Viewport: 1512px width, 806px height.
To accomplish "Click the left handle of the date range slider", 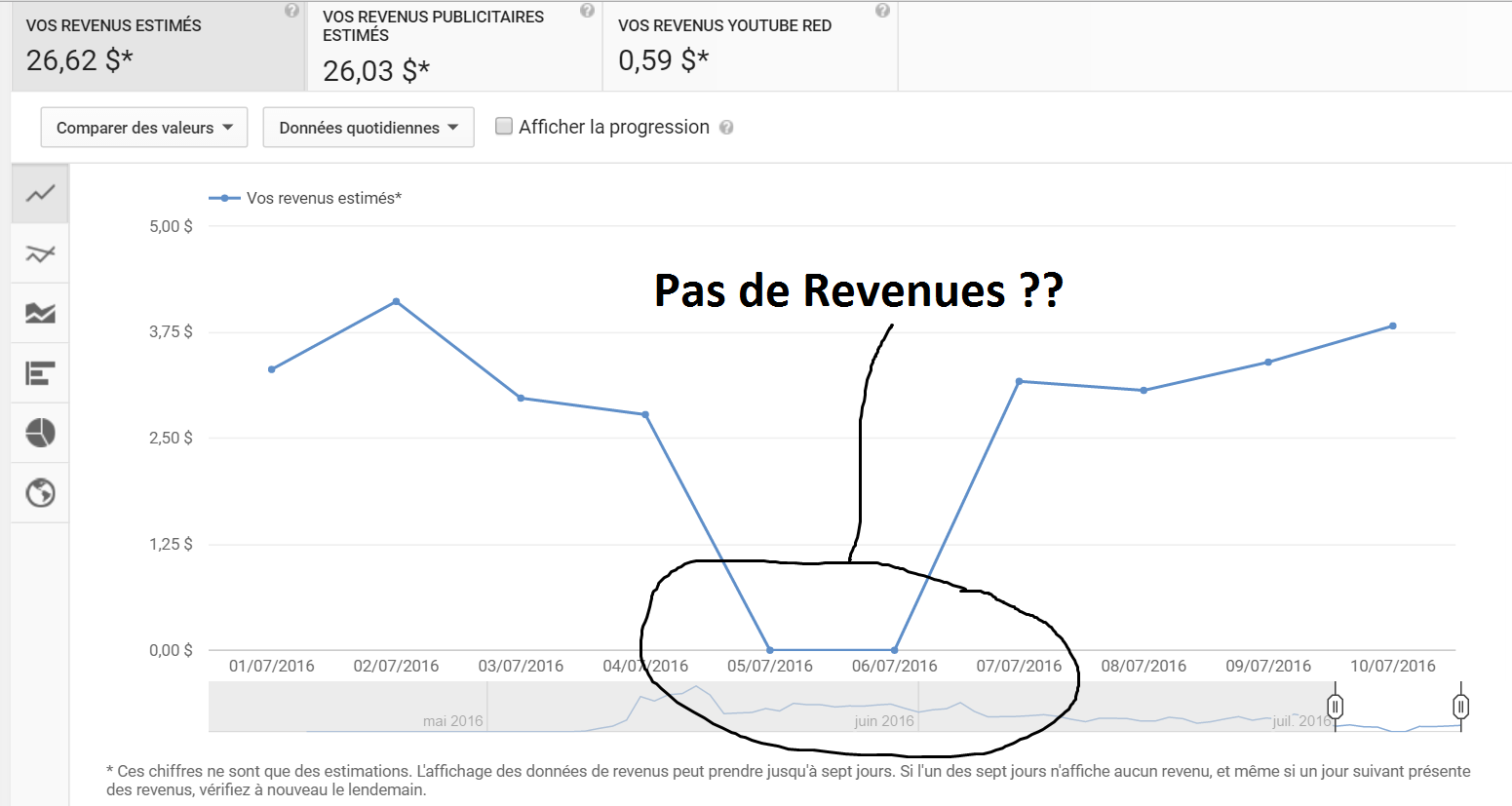I will [1336, 707].
